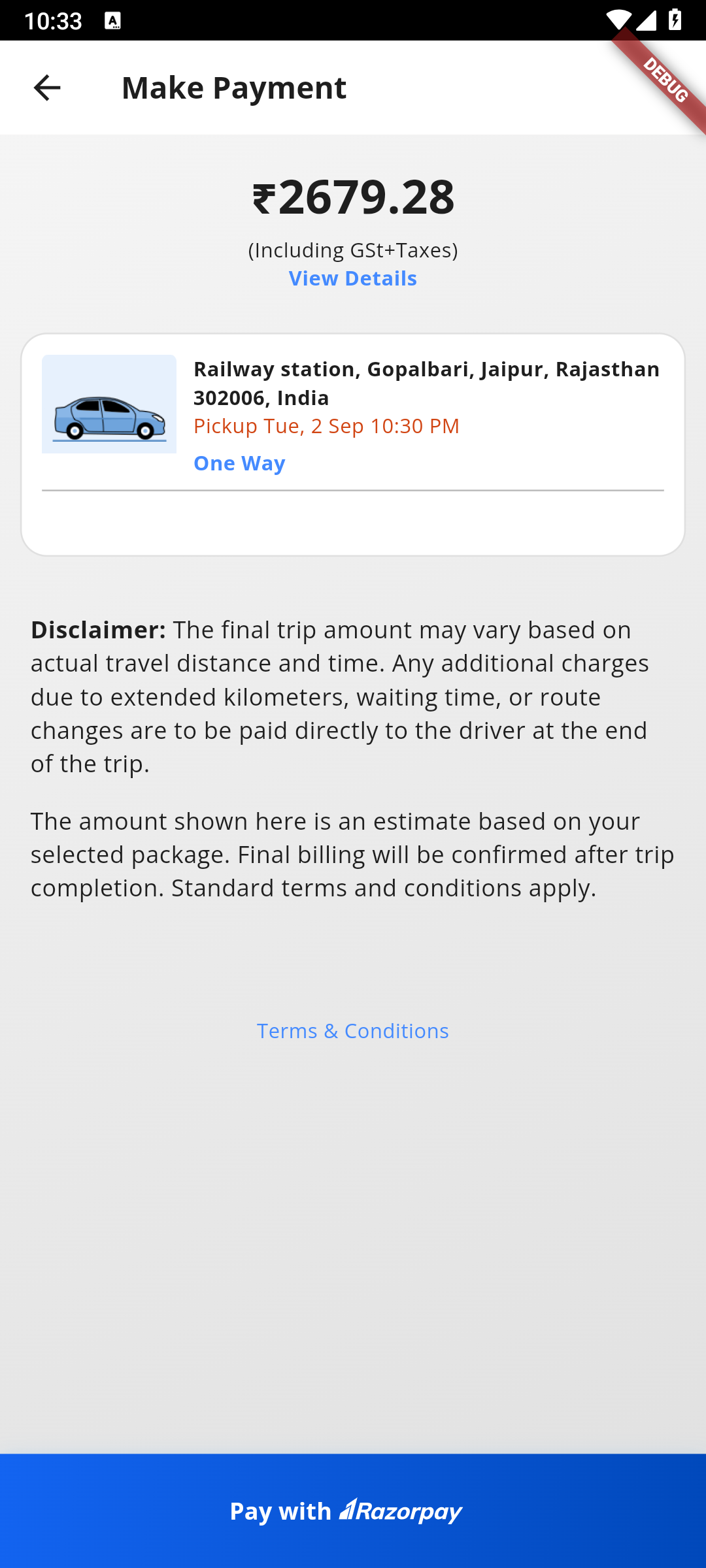The width and height of the screenshot is (706, 1568).
Task: Tap the Pickup Tue, 2 Sep time
Action: point(327,426)
